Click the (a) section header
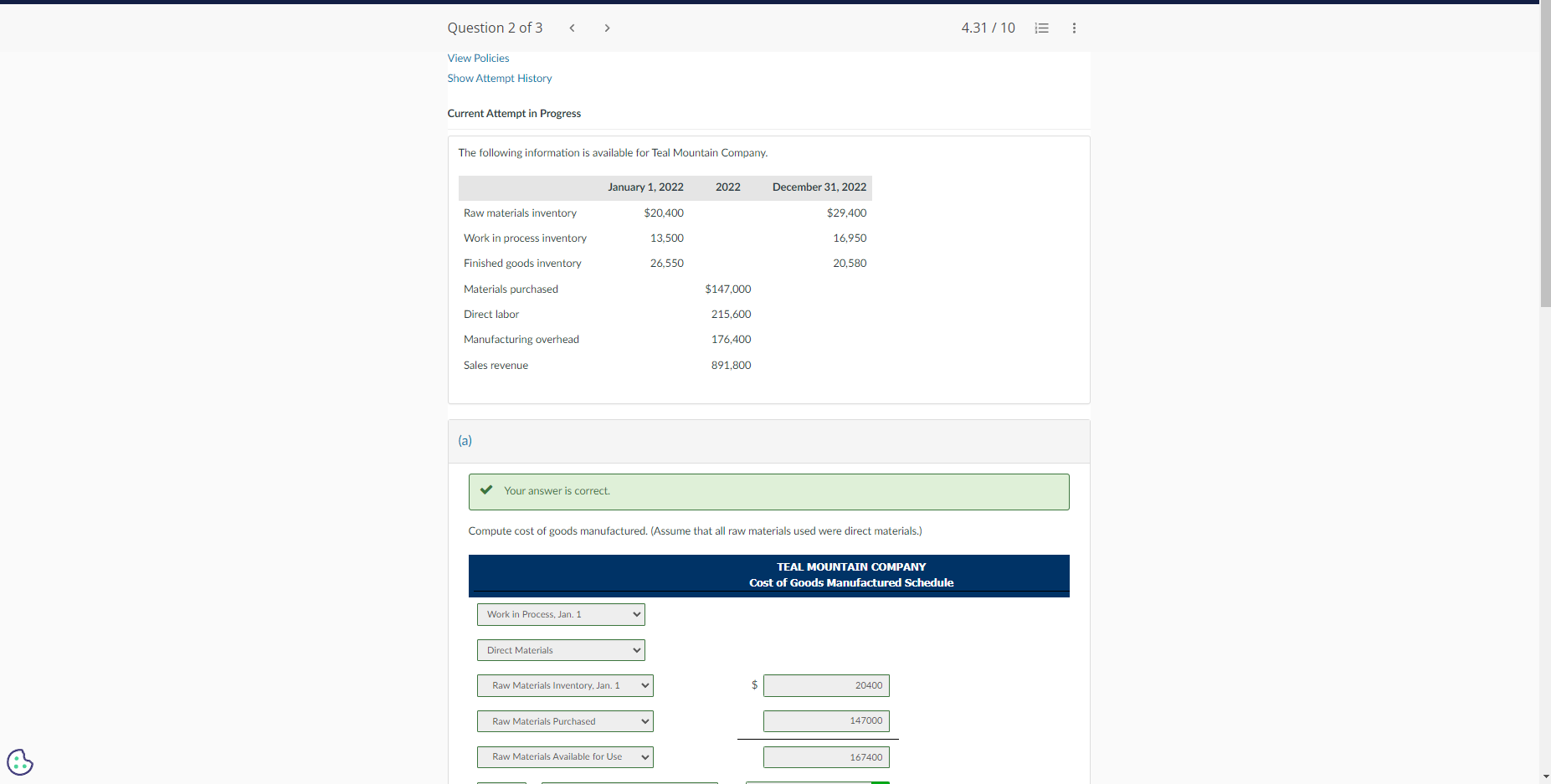1551x784 pixels. point(768,441)
